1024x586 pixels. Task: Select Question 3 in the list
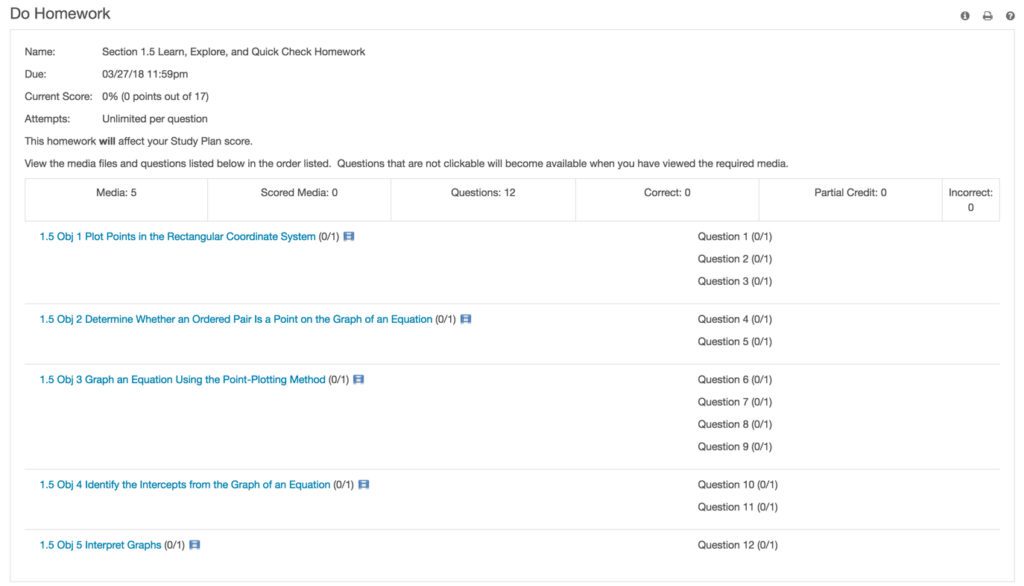(x=734, y=281)
